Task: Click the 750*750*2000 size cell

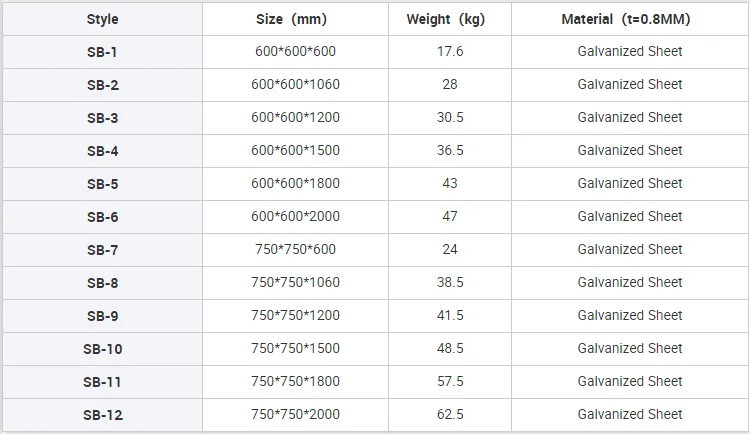Action: pyautogui.click(x=295, y=415)
